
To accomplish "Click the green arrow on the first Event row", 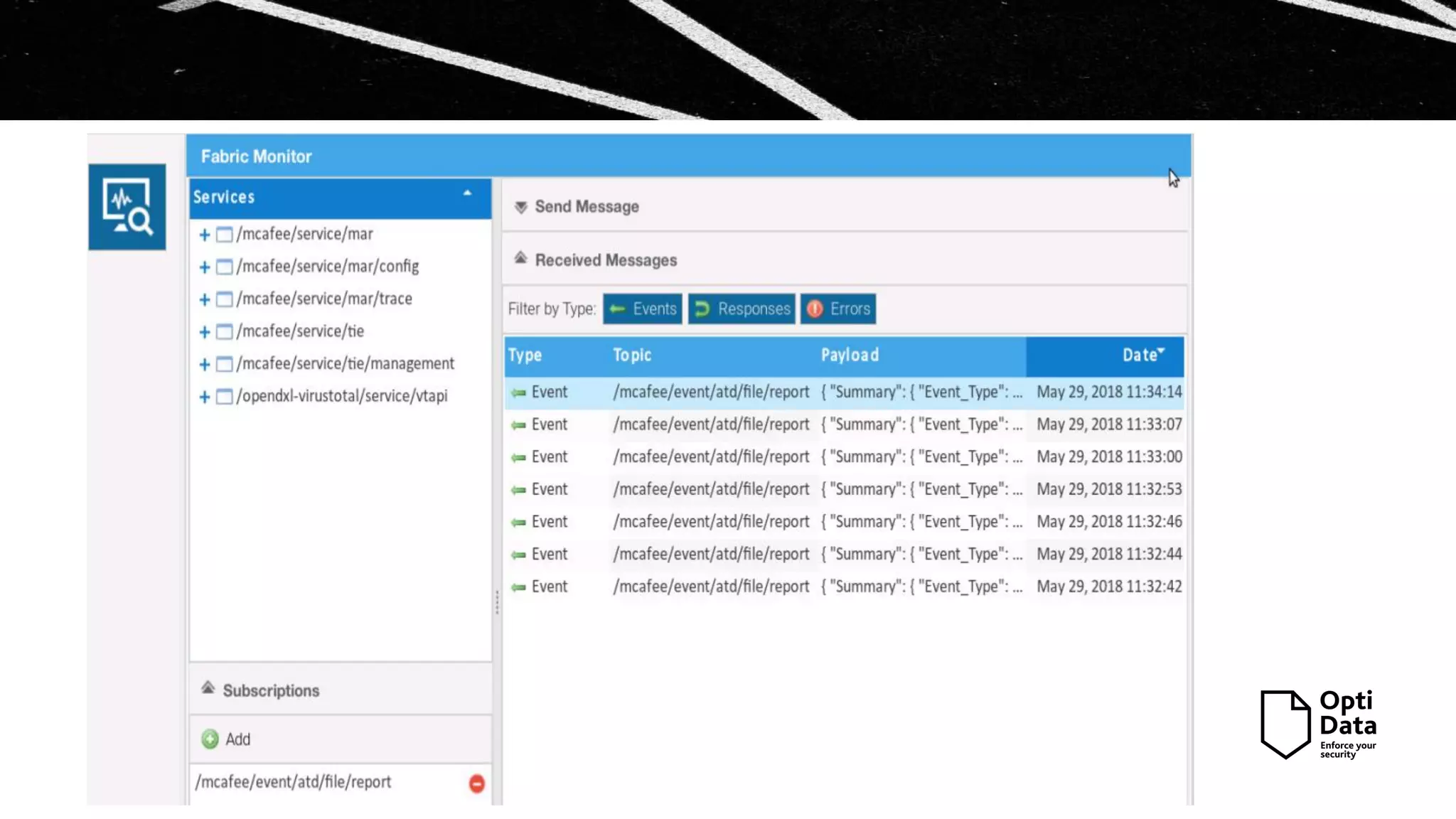I will coord(518,392).
